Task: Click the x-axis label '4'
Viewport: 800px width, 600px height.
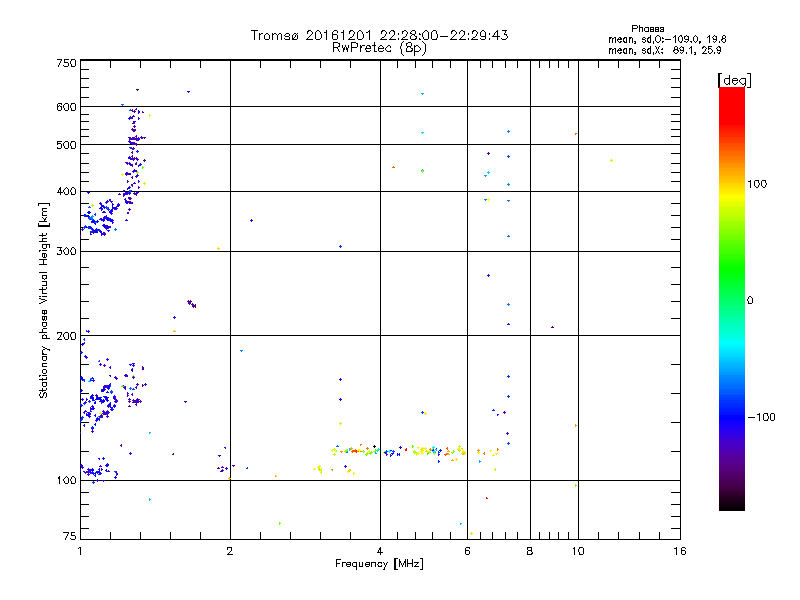Action: [380, 551]
